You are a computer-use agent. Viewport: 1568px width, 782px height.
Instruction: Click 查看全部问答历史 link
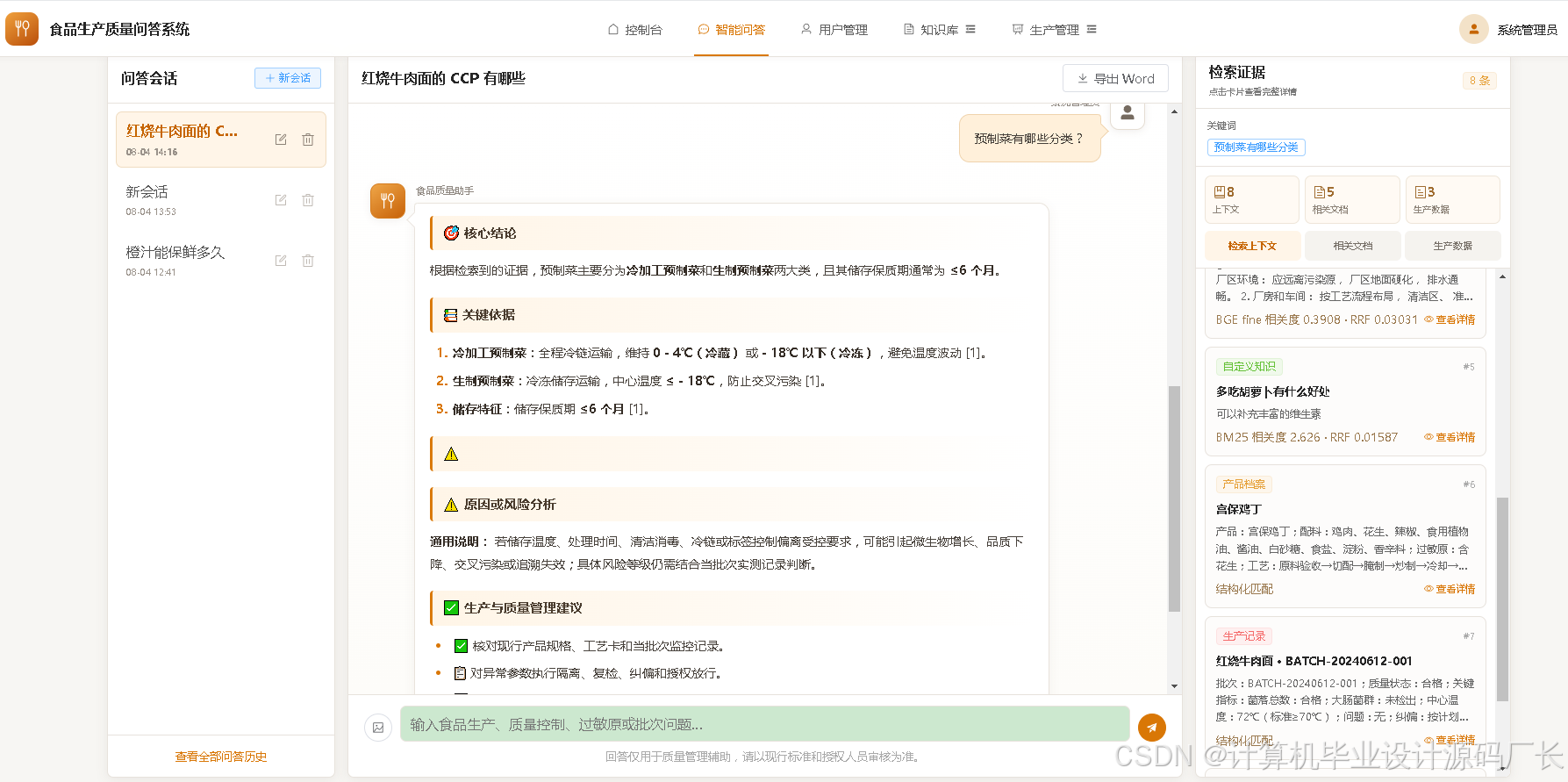point(221,757)
